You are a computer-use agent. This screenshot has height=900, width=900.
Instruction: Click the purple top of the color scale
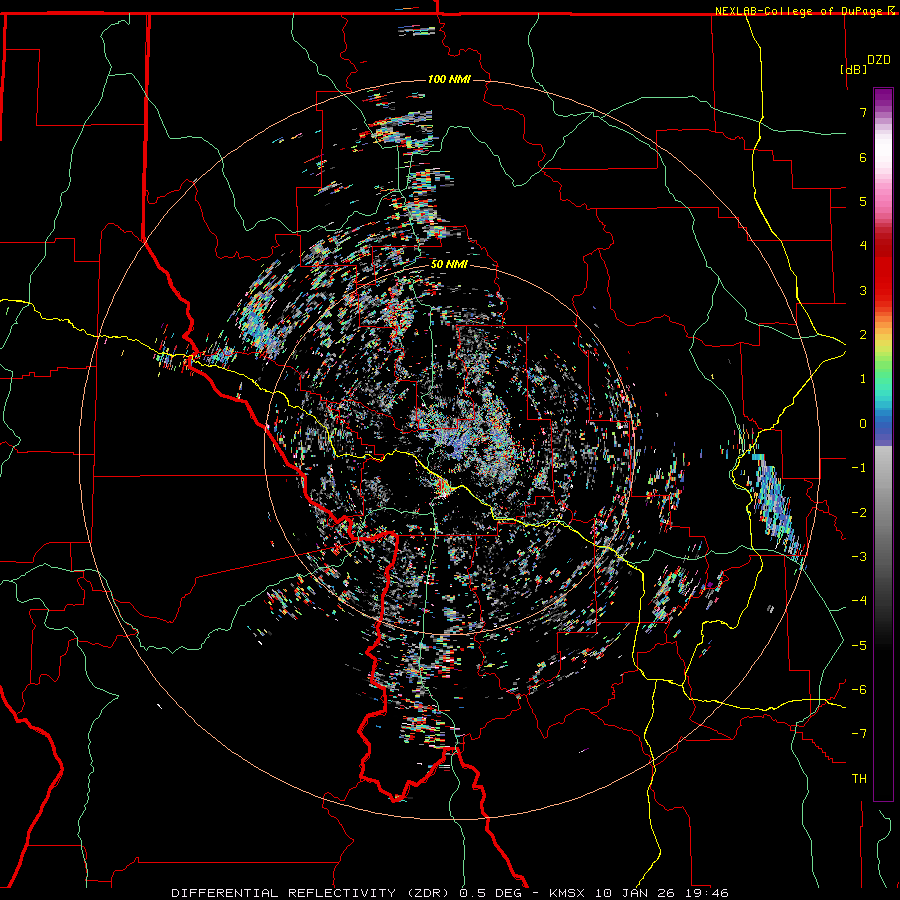883,94
